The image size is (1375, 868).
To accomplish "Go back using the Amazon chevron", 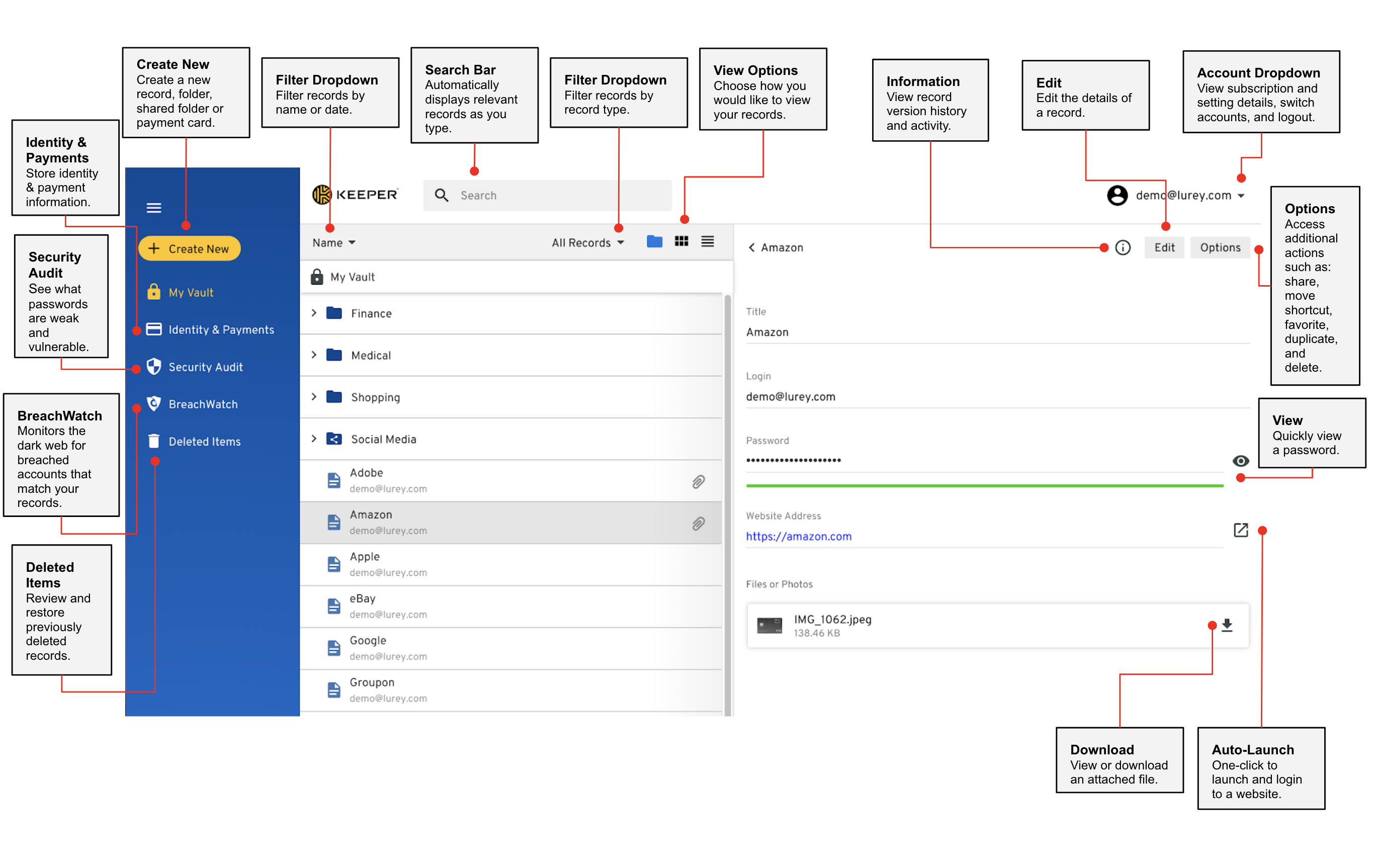I will pos(751,247).
